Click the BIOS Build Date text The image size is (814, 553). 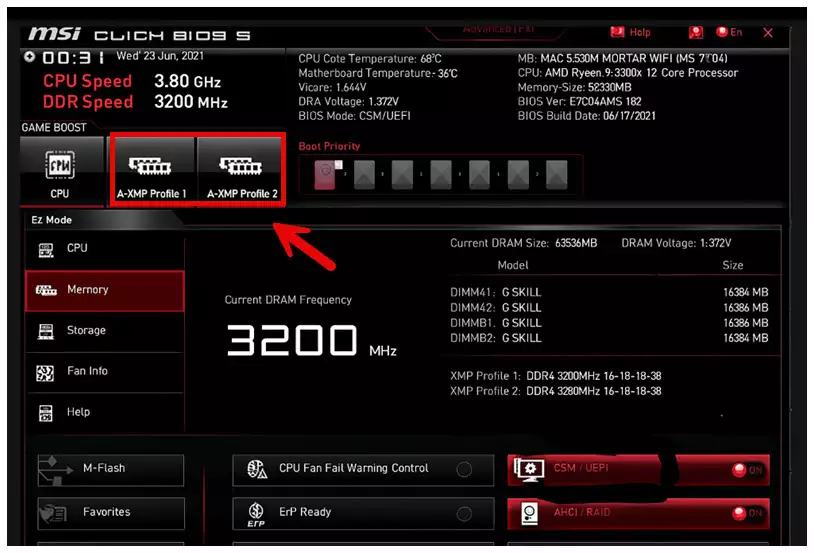tap(586, 116)
